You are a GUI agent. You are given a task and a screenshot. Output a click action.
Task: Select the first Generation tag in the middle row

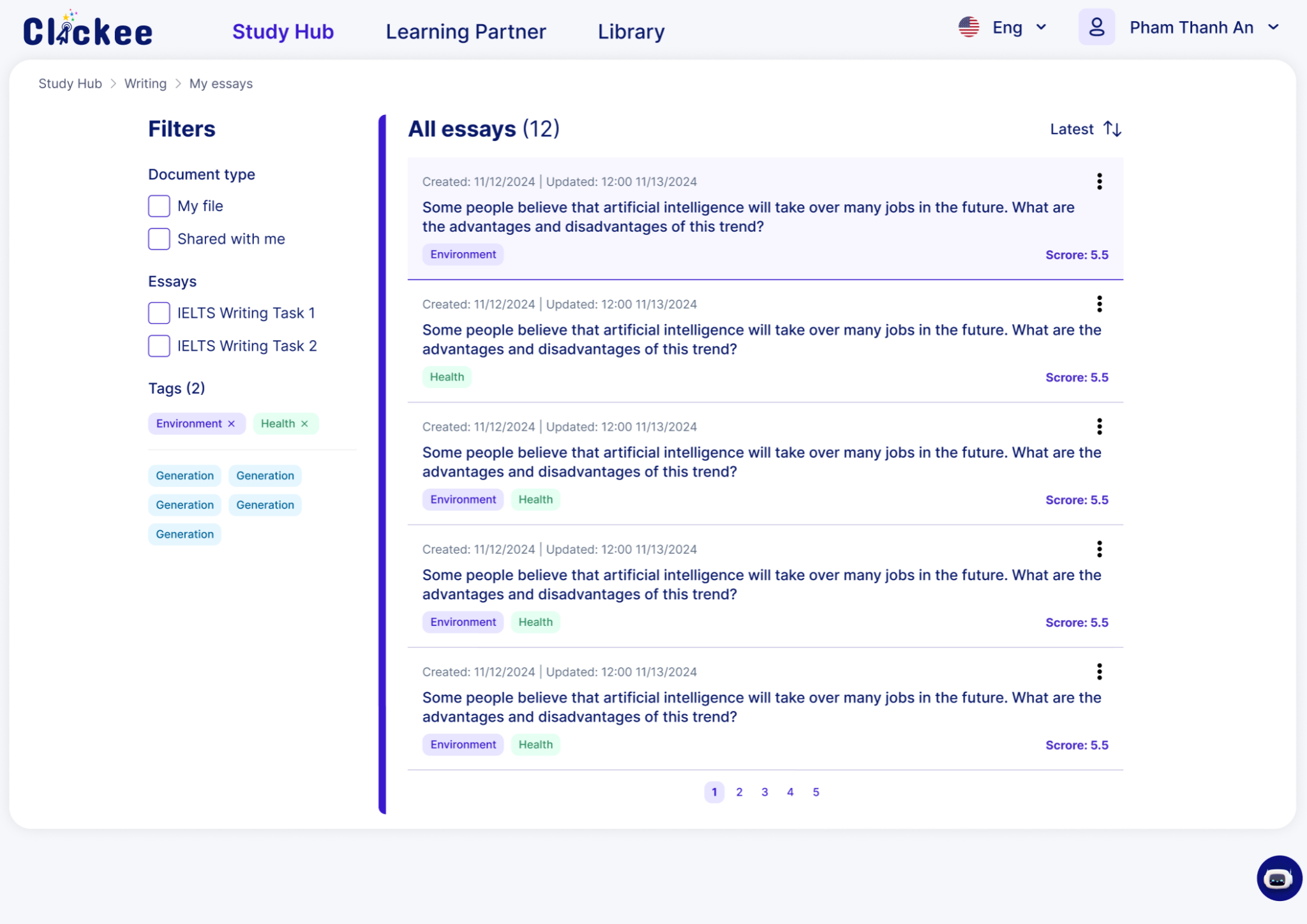[184, 505]
